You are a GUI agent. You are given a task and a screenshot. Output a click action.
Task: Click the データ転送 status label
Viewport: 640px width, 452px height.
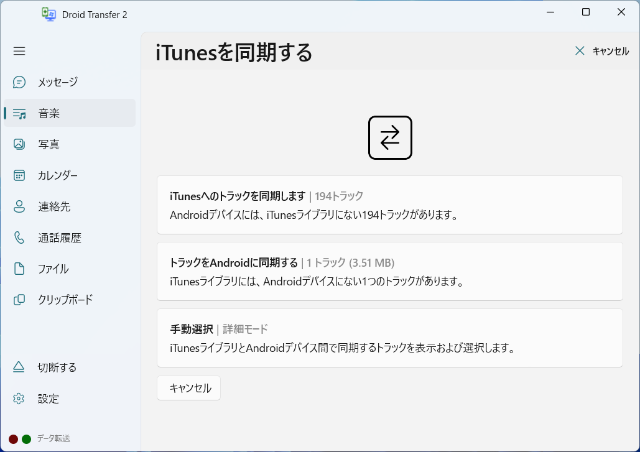[x=53, y=439]
